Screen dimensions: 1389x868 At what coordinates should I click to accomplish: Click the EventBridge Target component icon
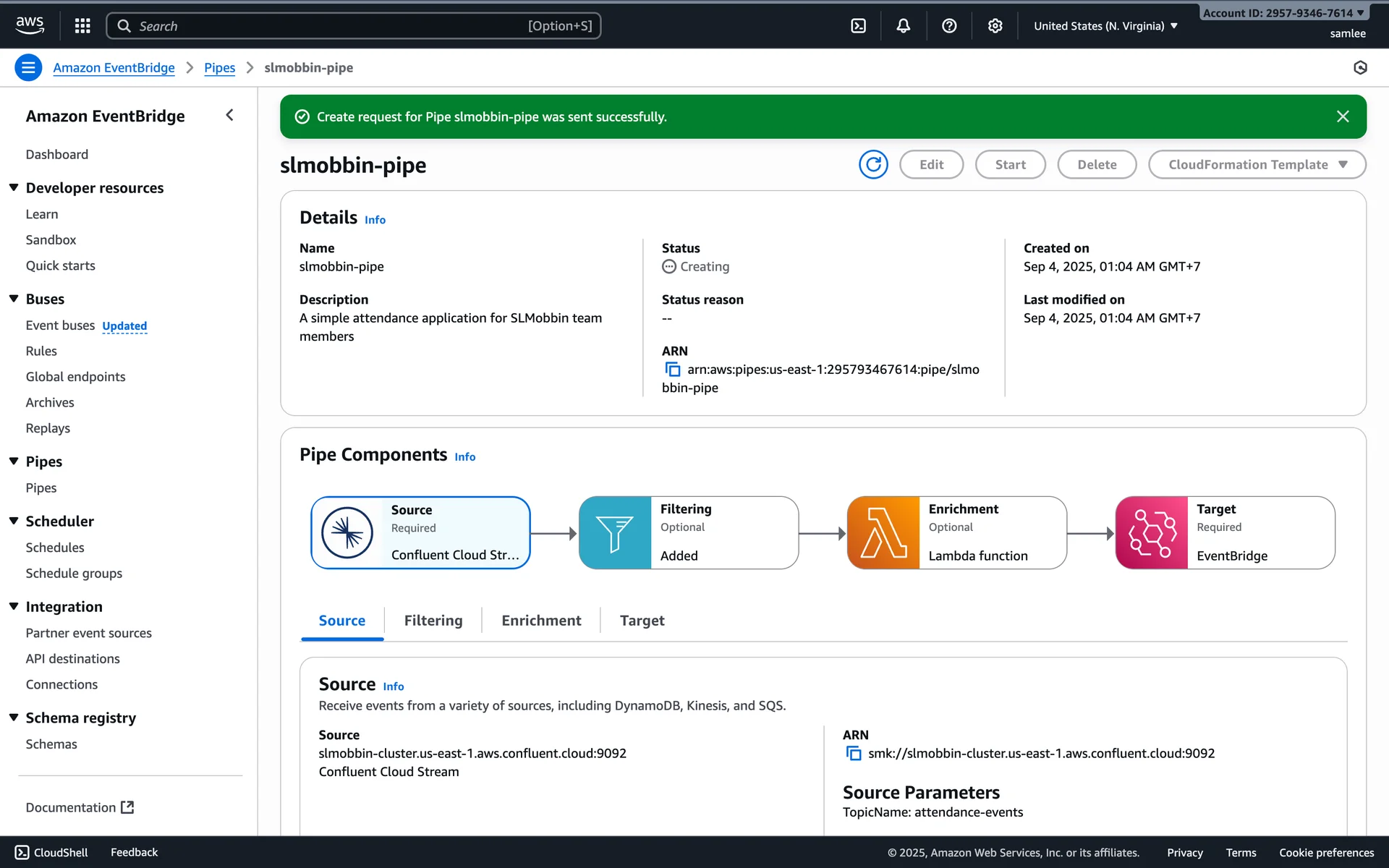click(x=1152, y=533)
